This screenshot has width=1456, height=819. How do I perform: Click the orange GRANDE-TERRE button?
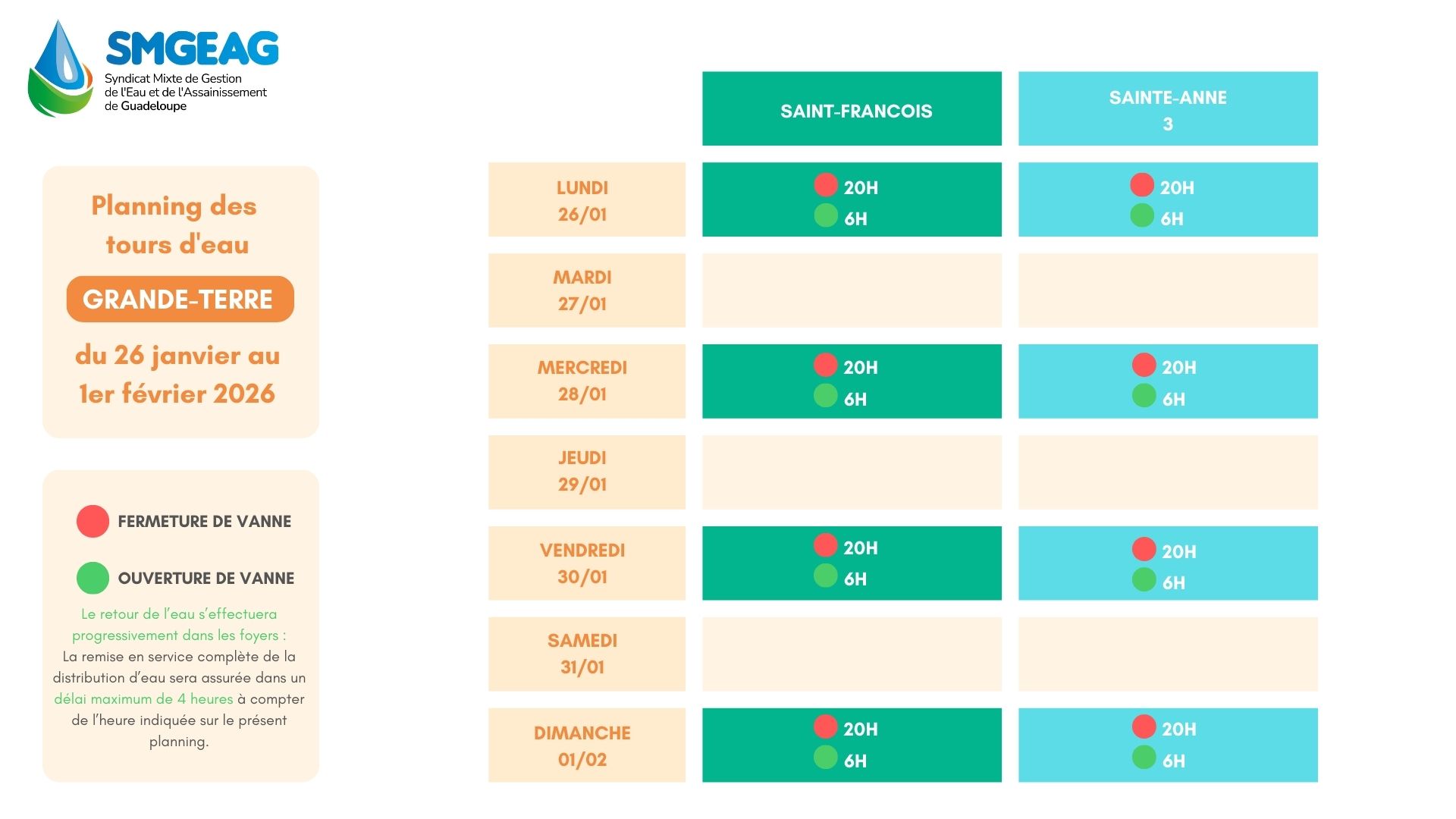pyautogui.click(x=180, y=300)
